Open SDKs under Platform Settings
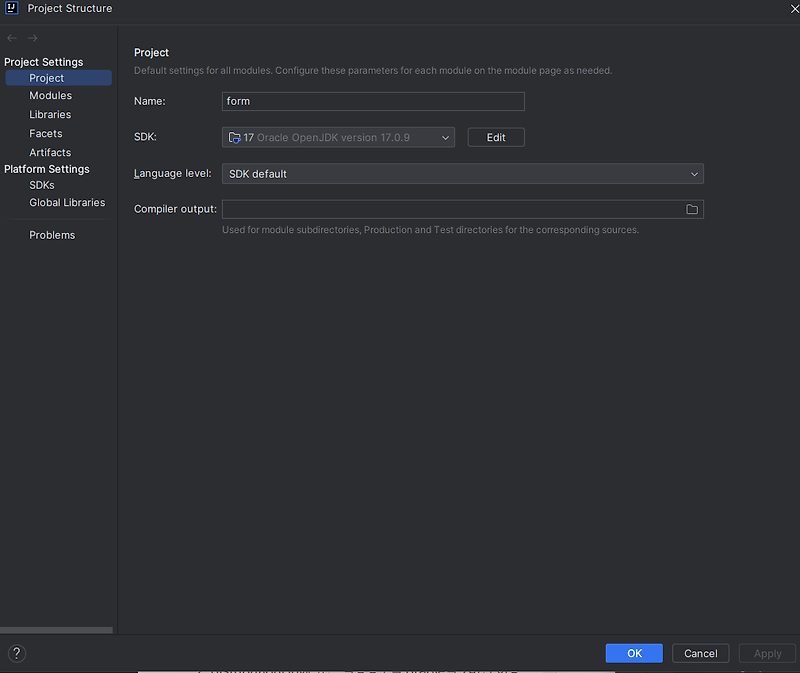Viewport: 800px width, 673px height. click(x=42, y=185)
